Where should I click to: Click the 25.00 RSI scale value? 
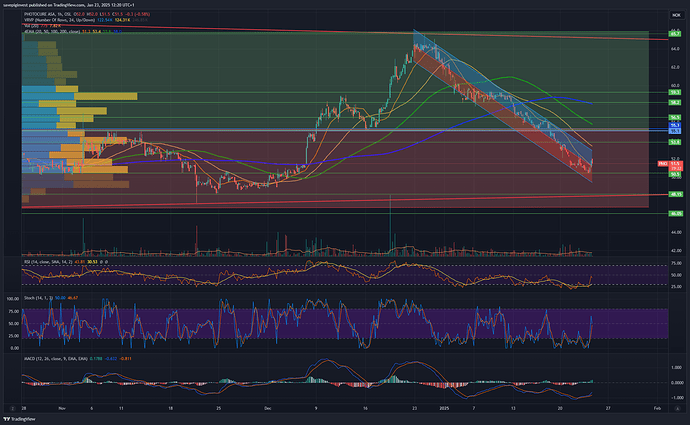[x=676, y=286]
